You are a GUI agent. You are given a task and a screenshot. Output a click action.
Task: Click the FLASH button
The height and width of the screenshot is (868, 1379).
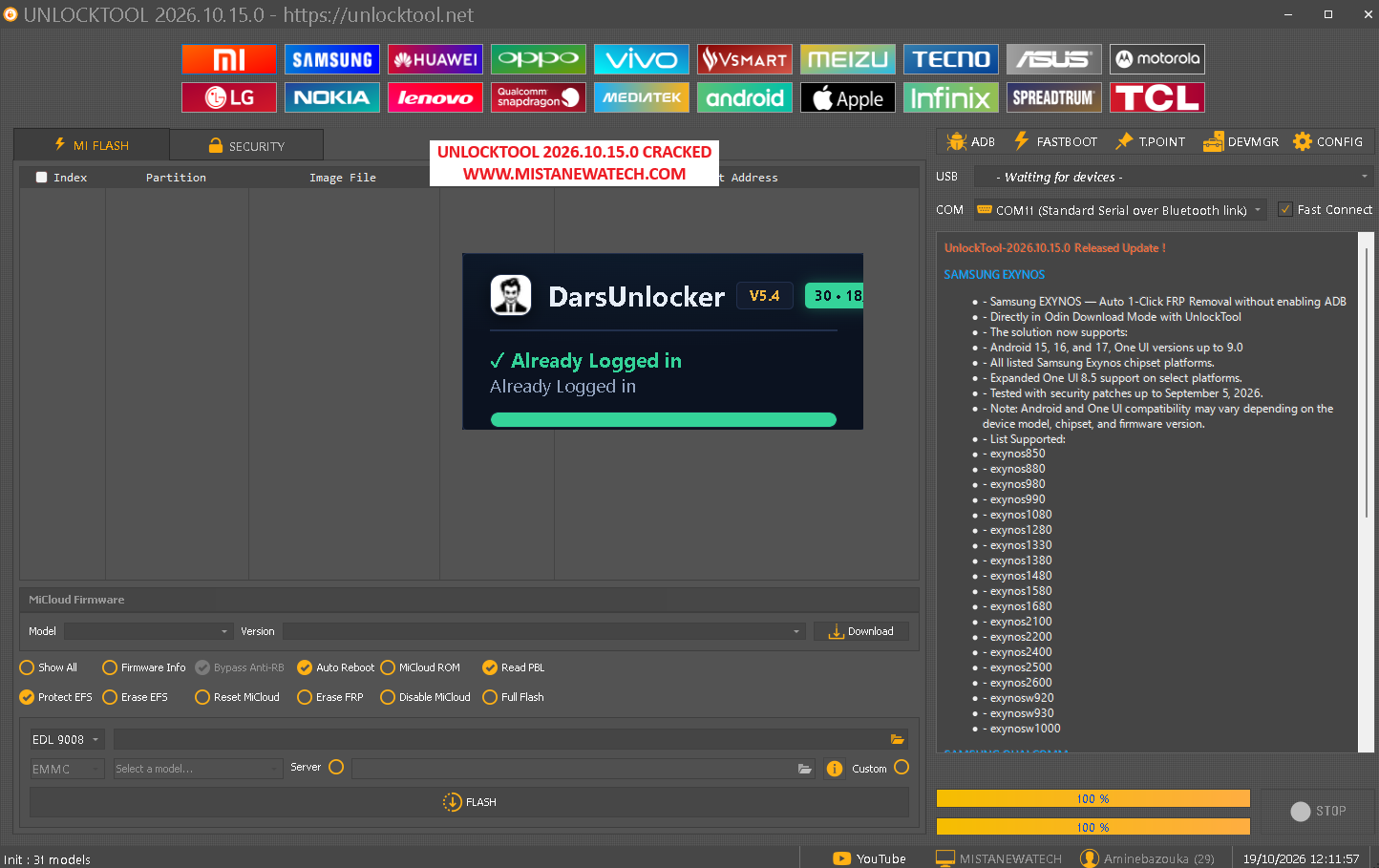pos(469,802)
